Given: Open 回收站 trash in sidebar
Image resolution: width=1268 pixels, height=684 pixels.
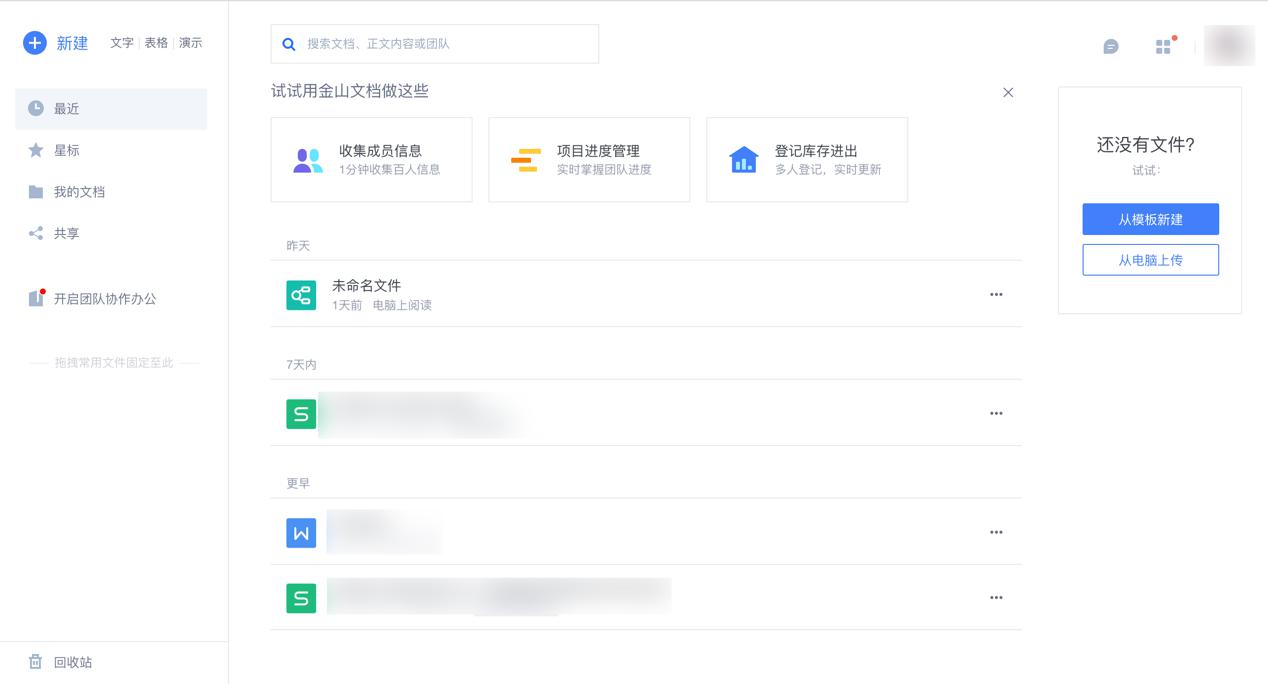Looking at the screenshot, I should [60, 662].
